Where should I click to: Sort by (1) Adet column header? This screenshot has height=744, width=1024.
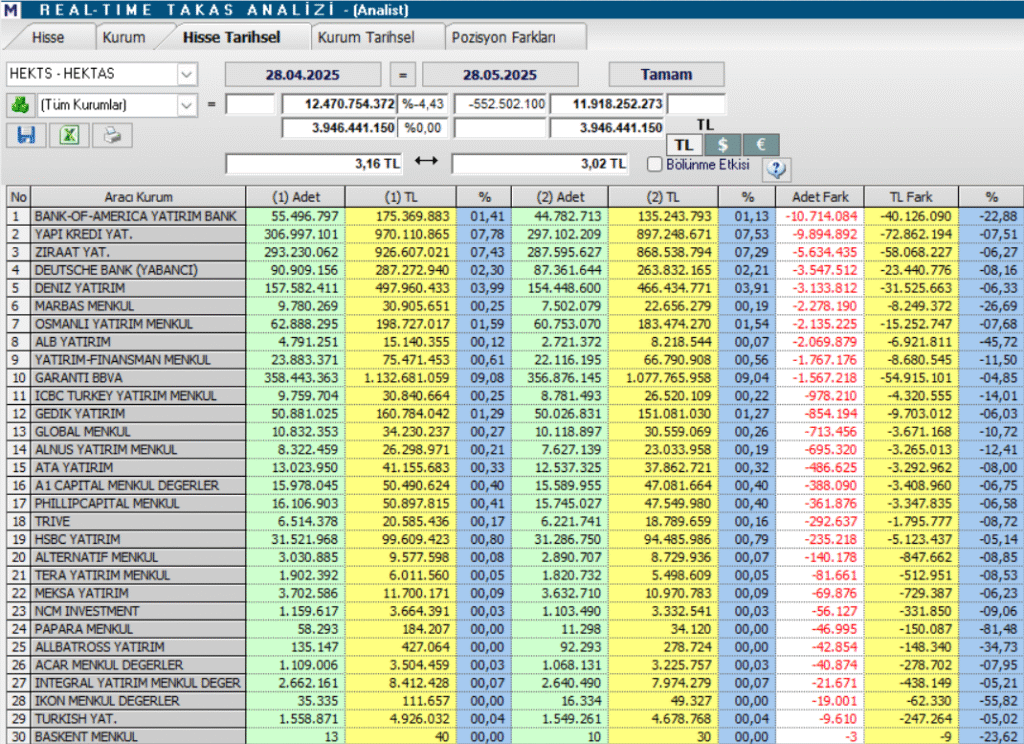point(296,197)
